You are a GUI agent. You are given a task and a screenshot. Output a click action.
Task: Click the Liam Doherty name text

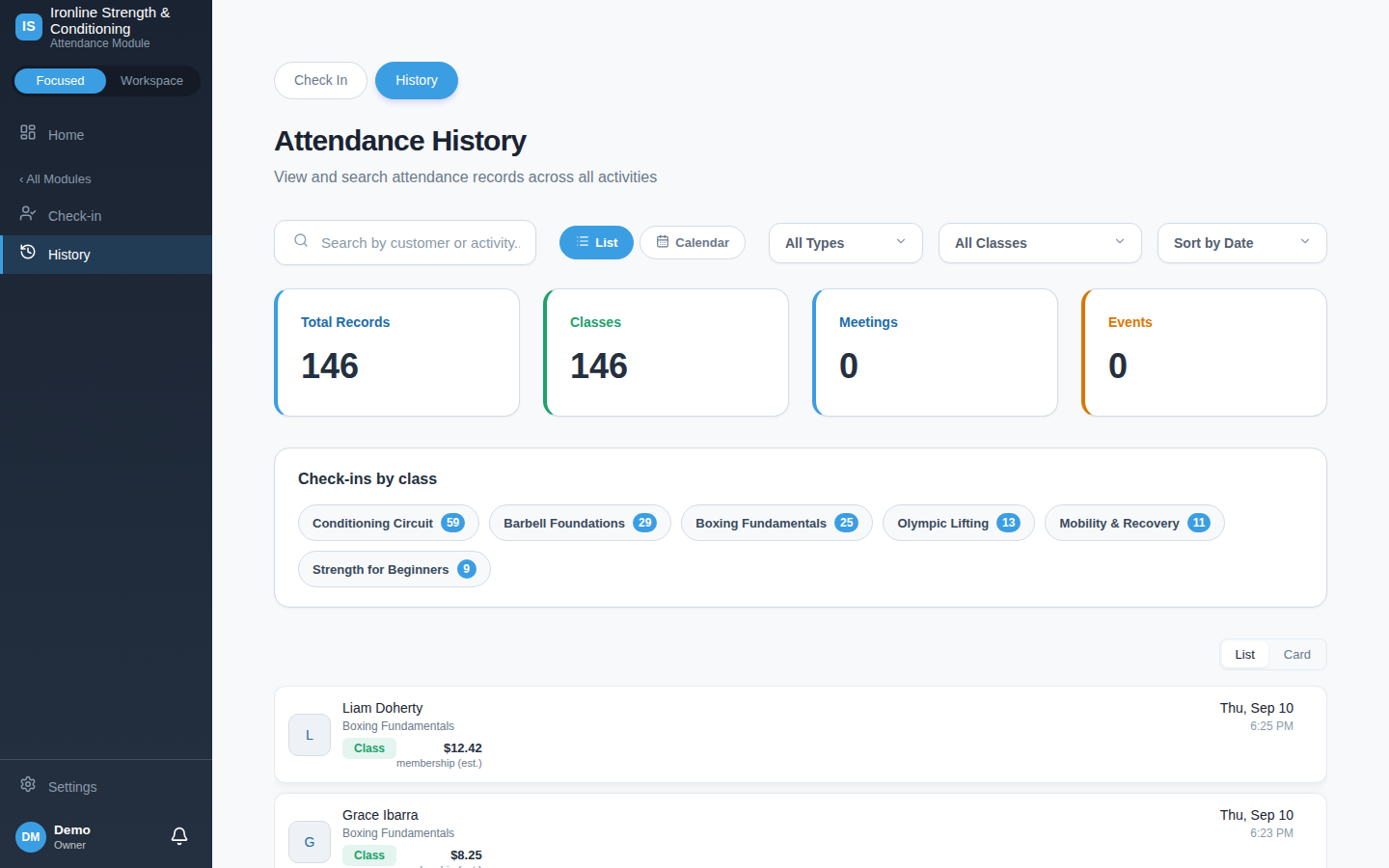click(382, 708)
